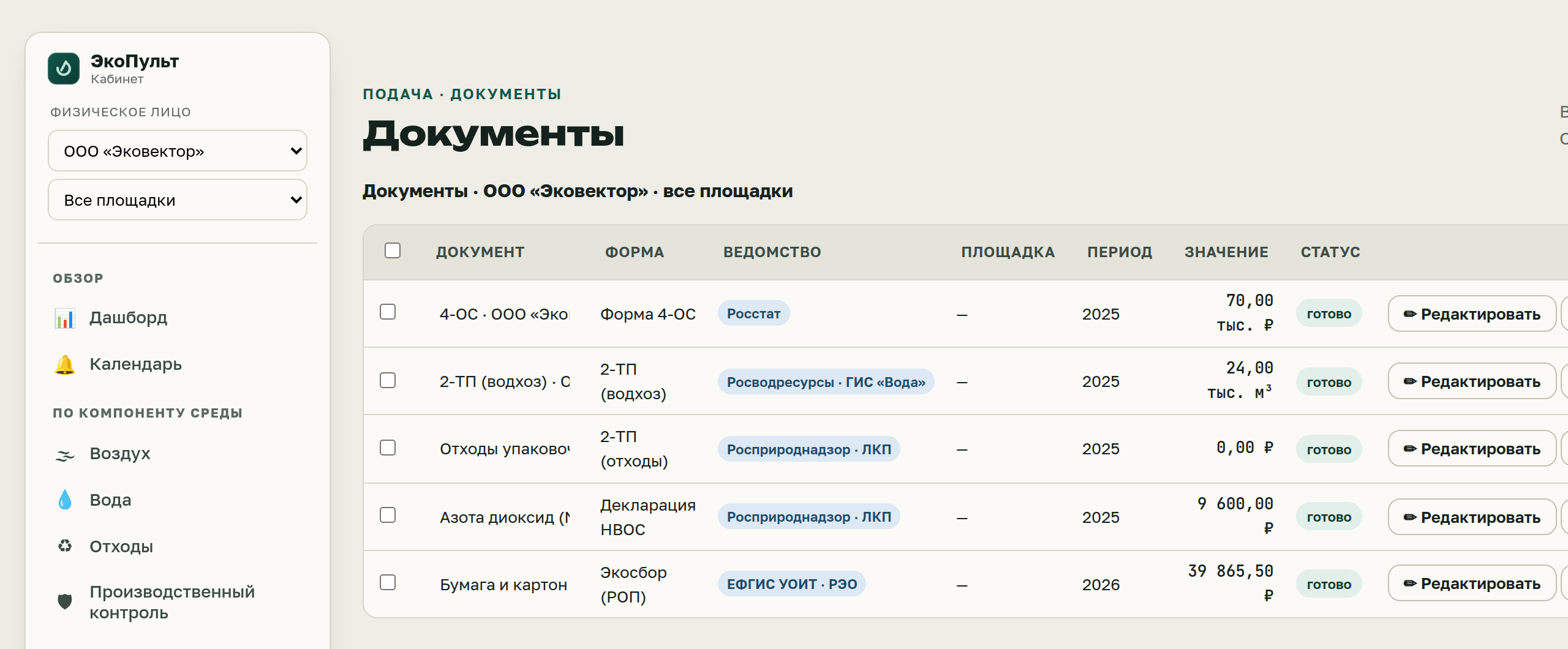This screenshot has height=649, width=1568.
Task: Click the Экосбор (РОП) form cell
Action: [x=633, y=585]
